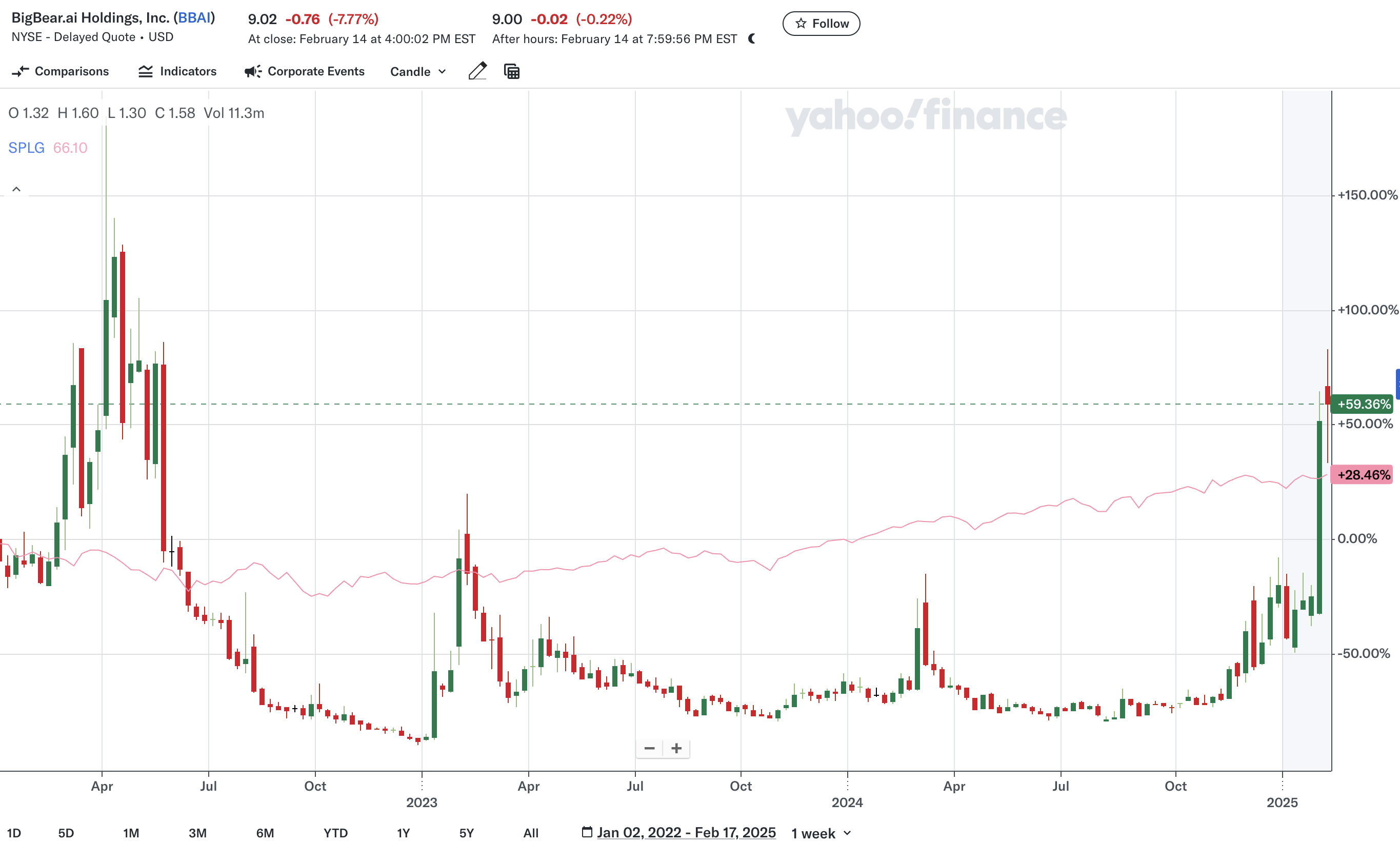Switch to the 1M range
Screen dimensions: 1400x843
click(131, 833)
